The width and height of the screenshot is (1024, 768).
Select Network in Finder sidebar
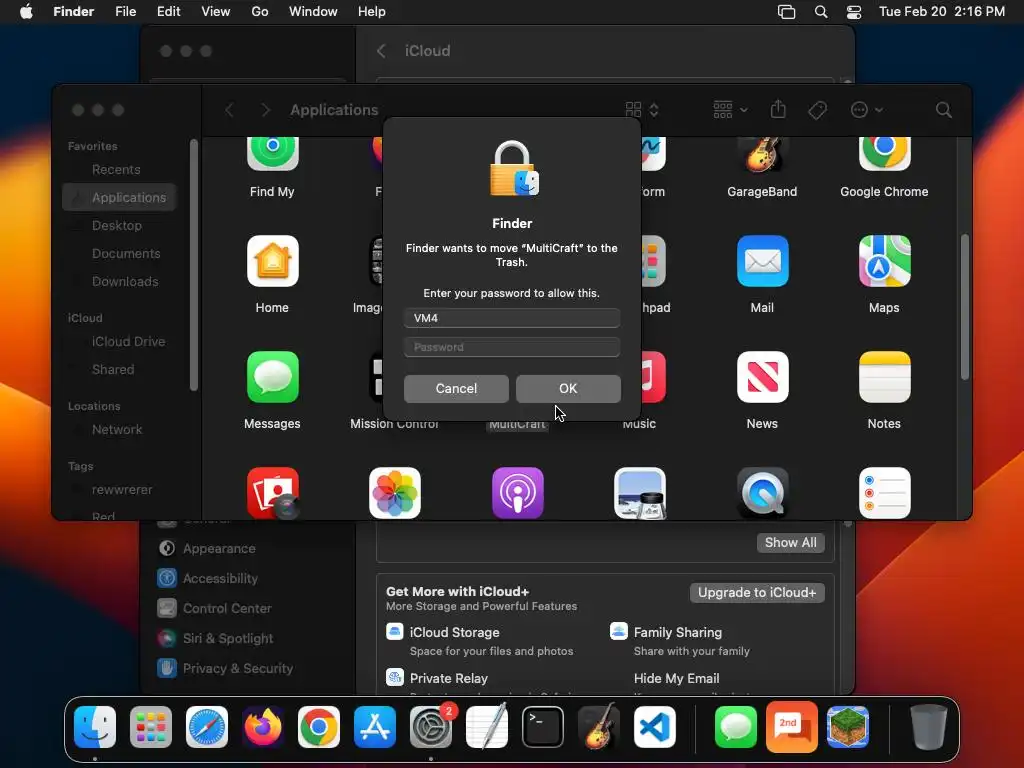pos(119,430)
